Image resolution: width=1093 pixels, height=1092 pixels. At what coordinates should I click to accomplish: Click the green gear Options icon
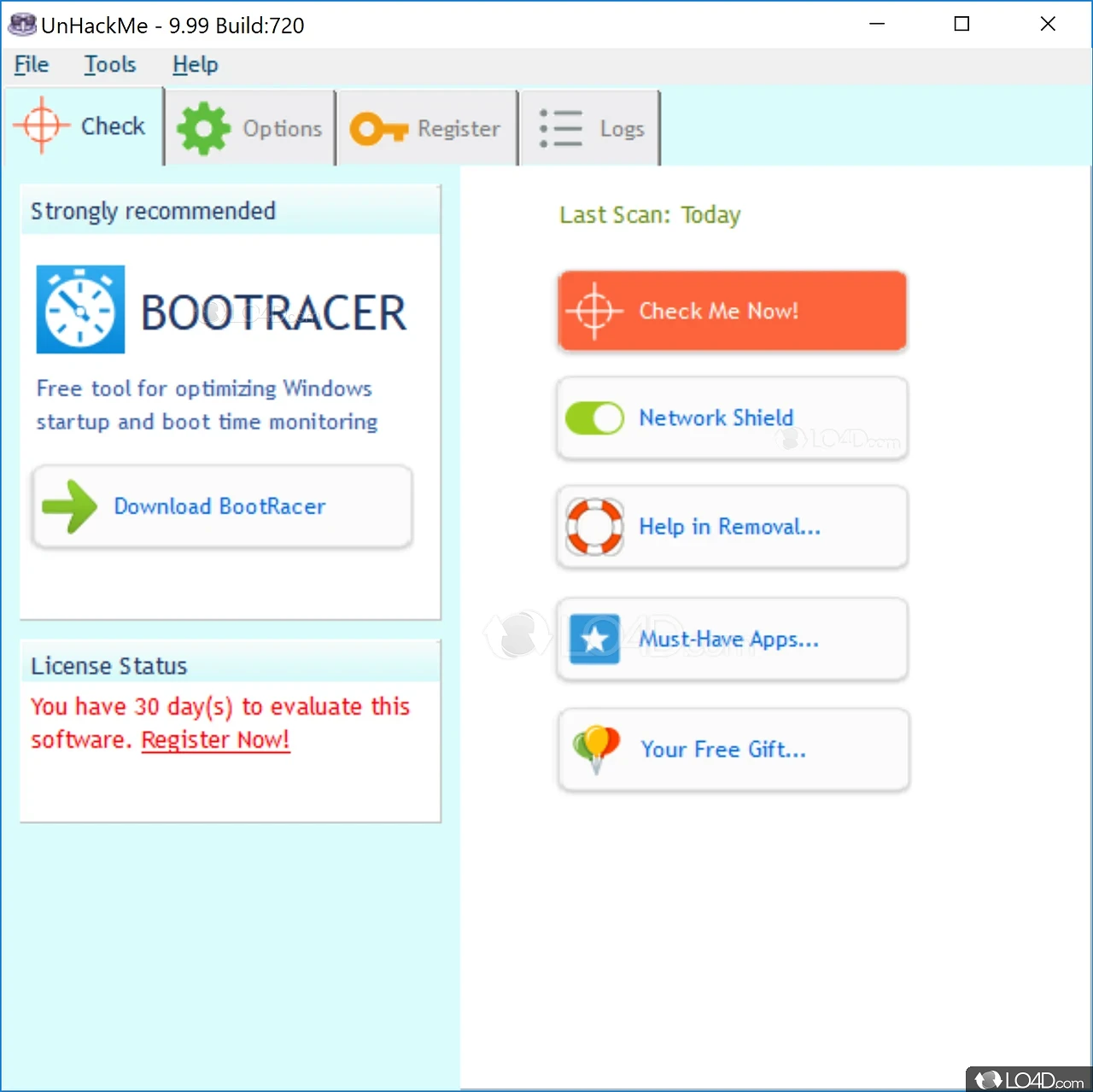click(203, 129)
